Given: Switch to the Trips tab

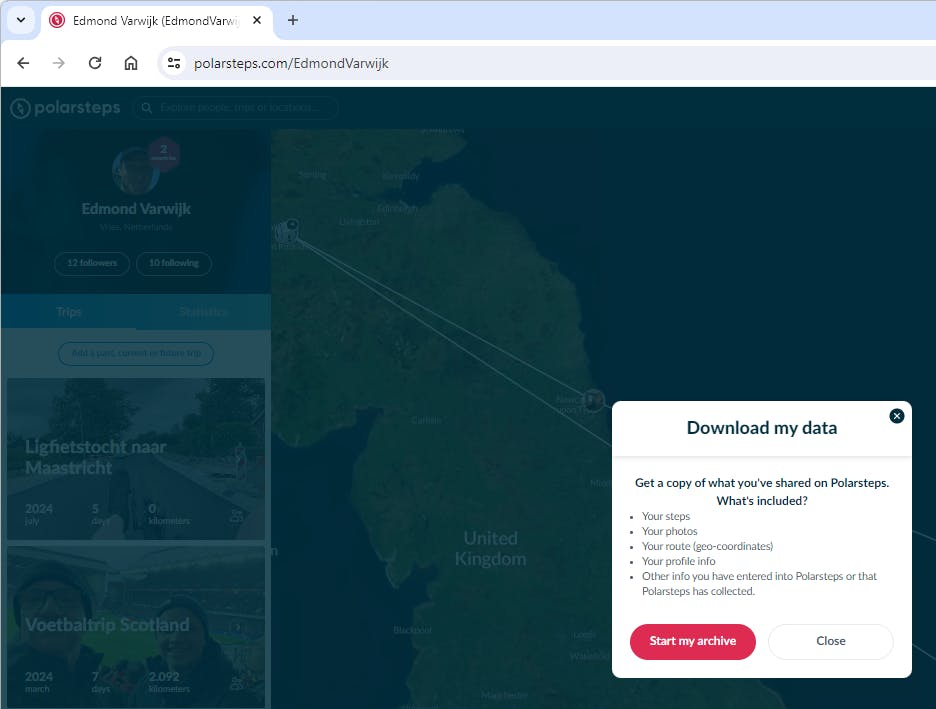Looking at the screenshot, I should tap(69, 312).
